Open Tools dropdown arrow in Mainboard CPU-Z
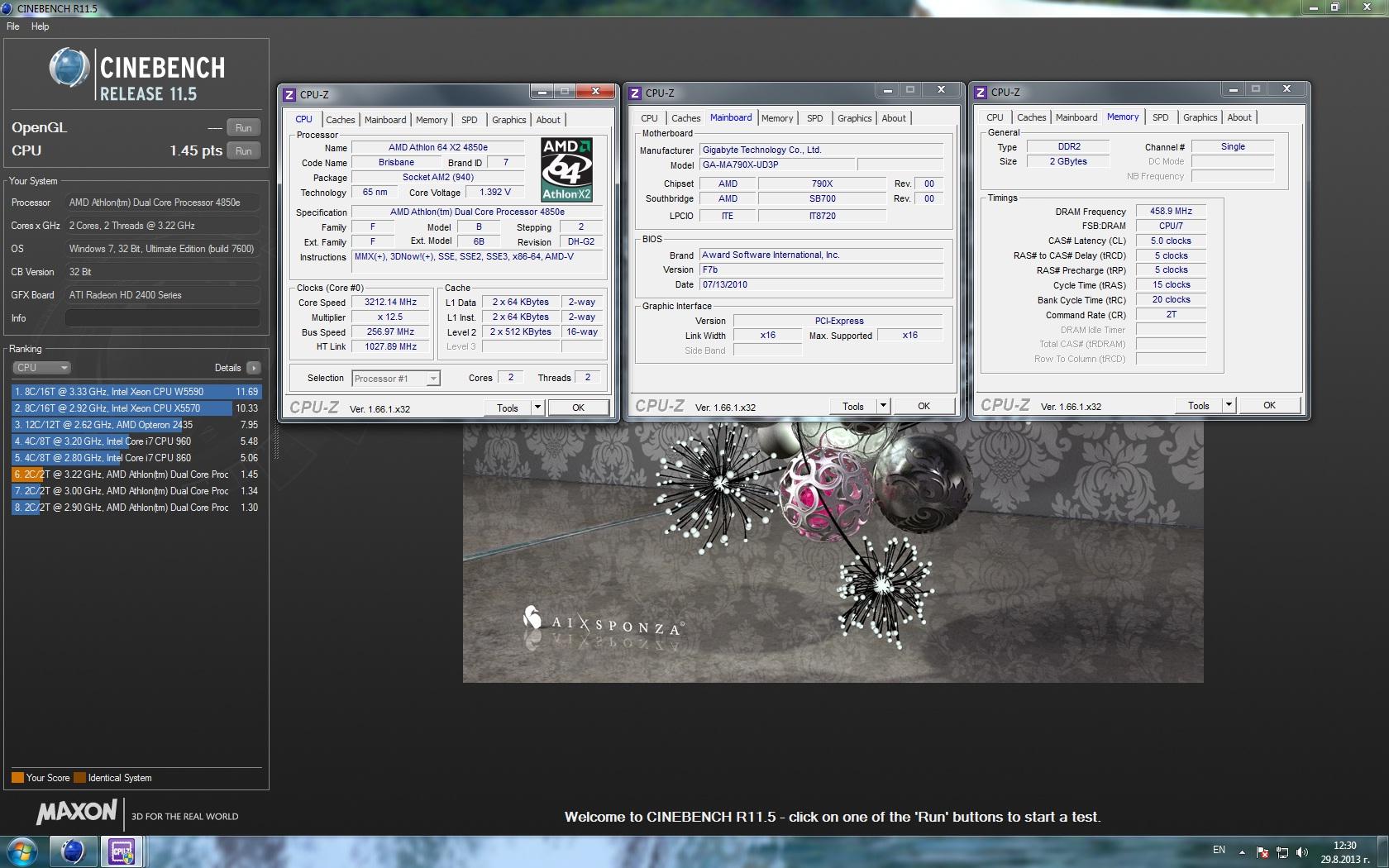This screenshot has width=1389, height=868. tap(883, 406)
